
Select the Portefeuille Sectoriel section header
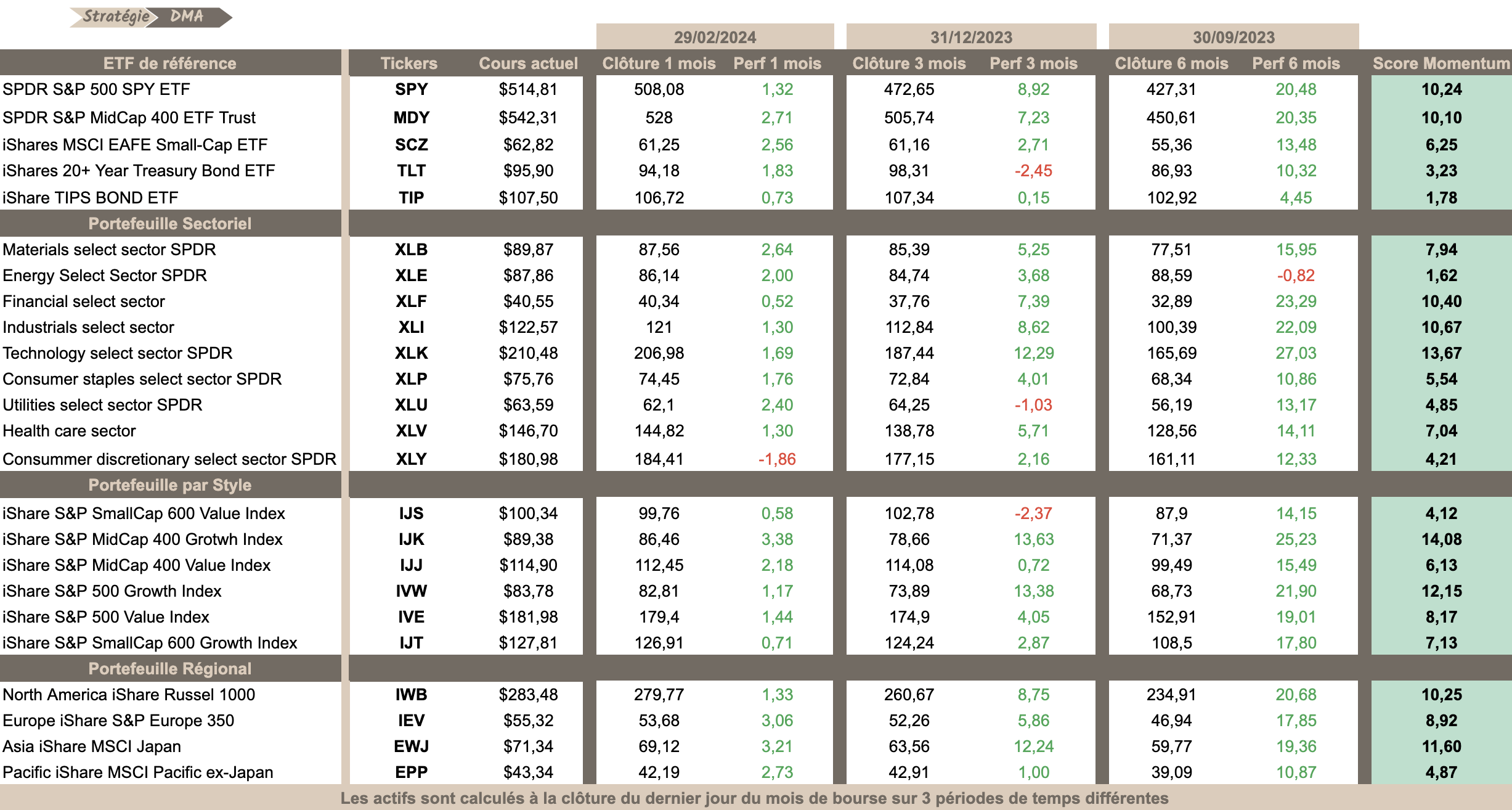coord(170,223)
